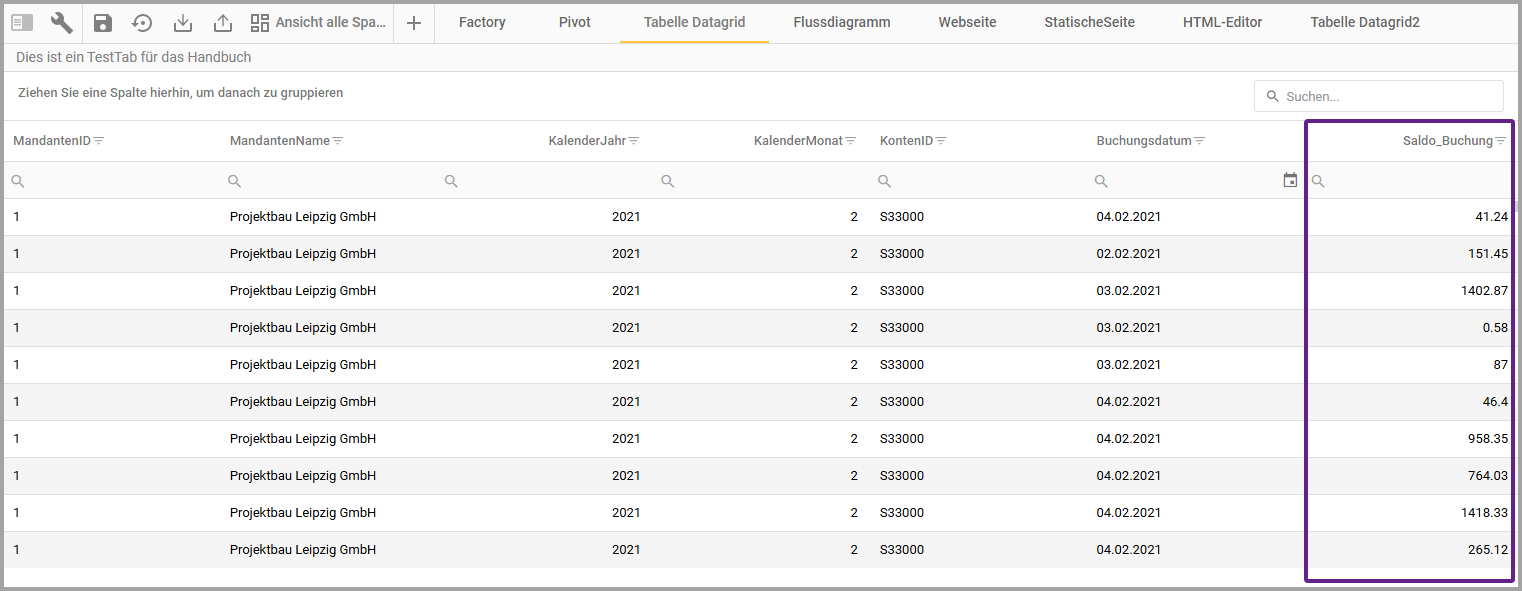
Task: Open the KontenID column header filter
Action: click(941, 141)
